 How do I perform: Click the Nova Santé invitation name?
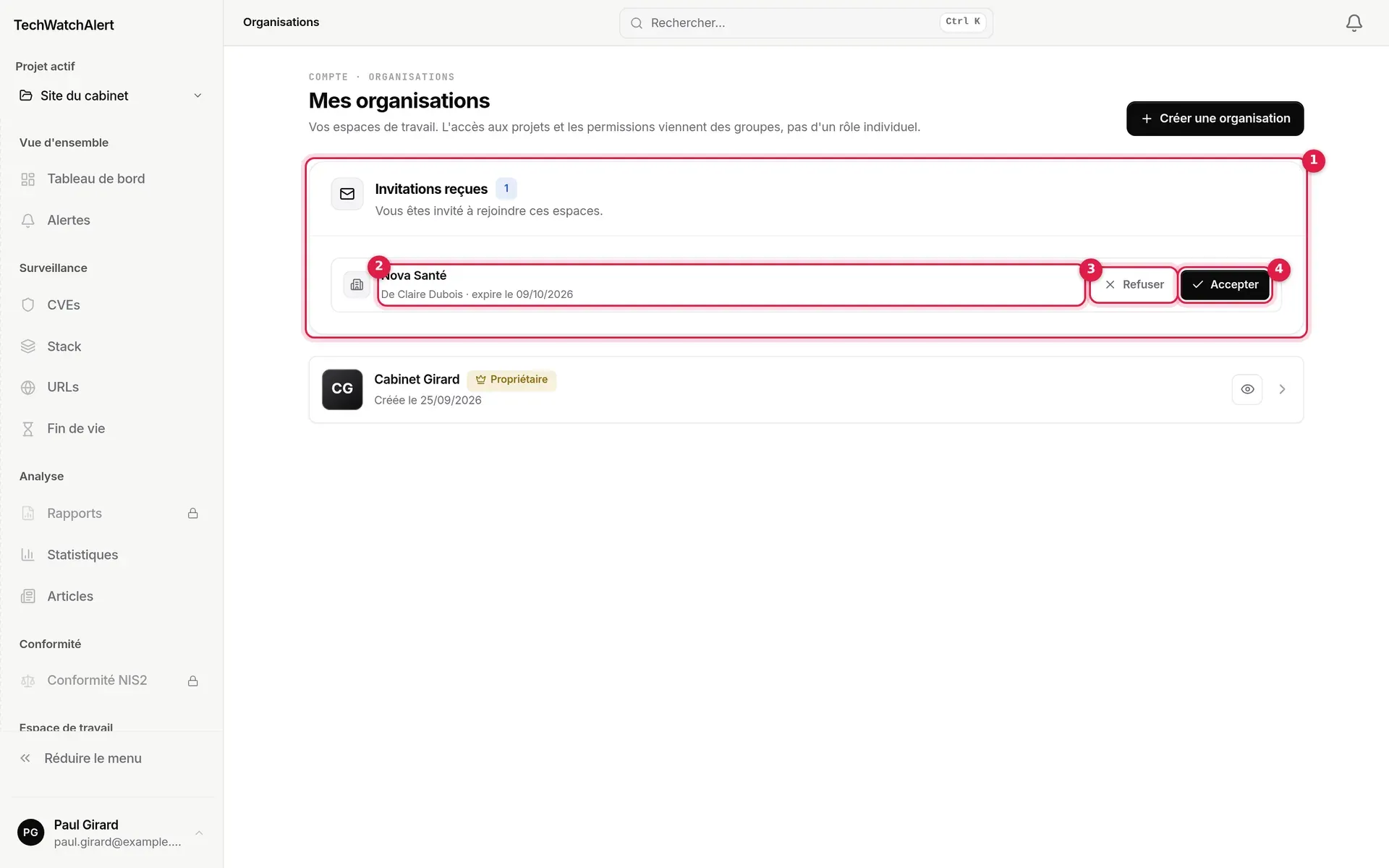pos(414,276)
